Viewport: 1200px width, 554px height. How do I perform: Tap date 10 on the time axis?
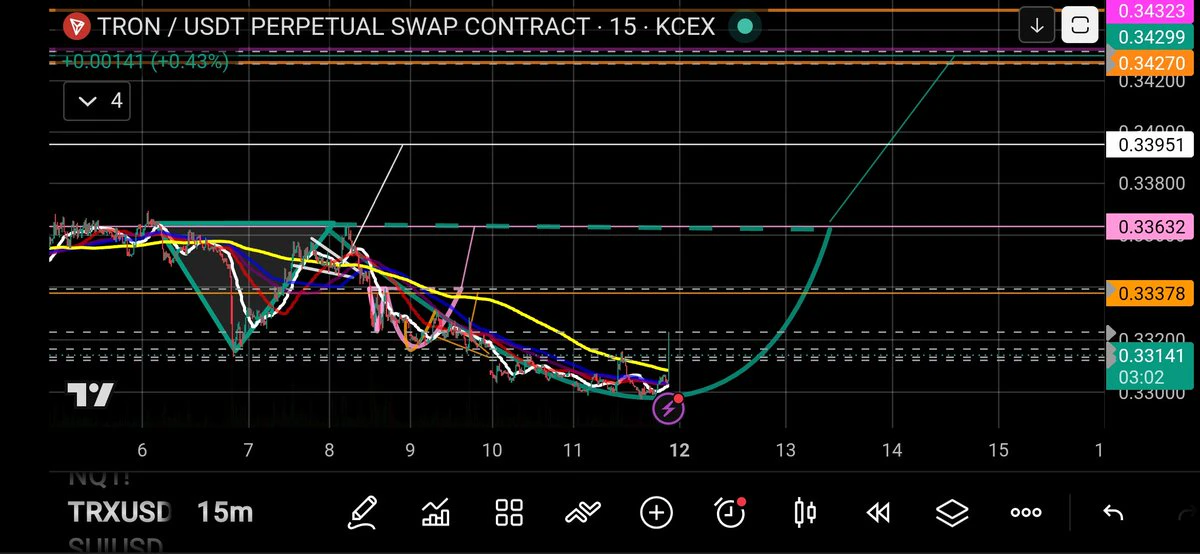pos(491,450)
